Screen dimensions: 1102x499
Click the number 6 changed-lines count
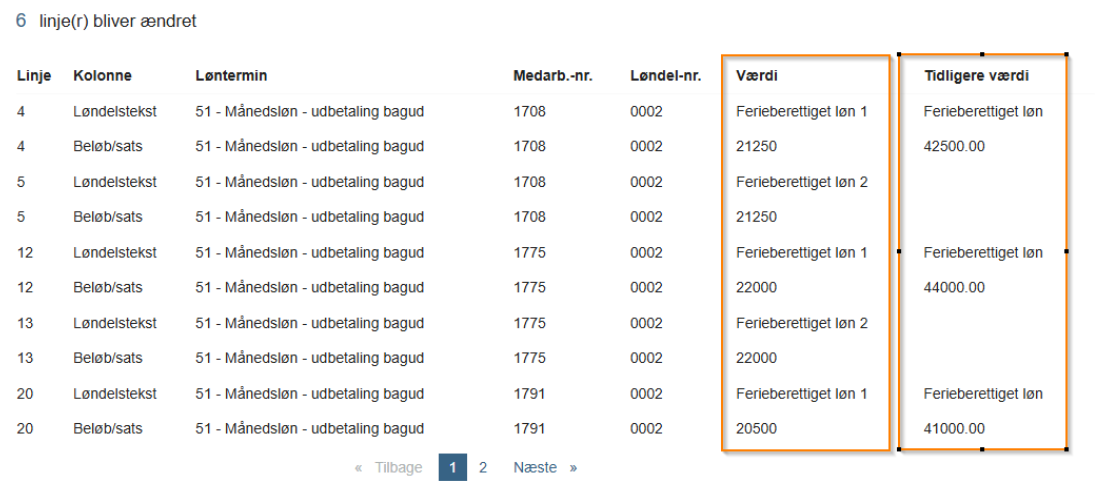pos(21,21)
